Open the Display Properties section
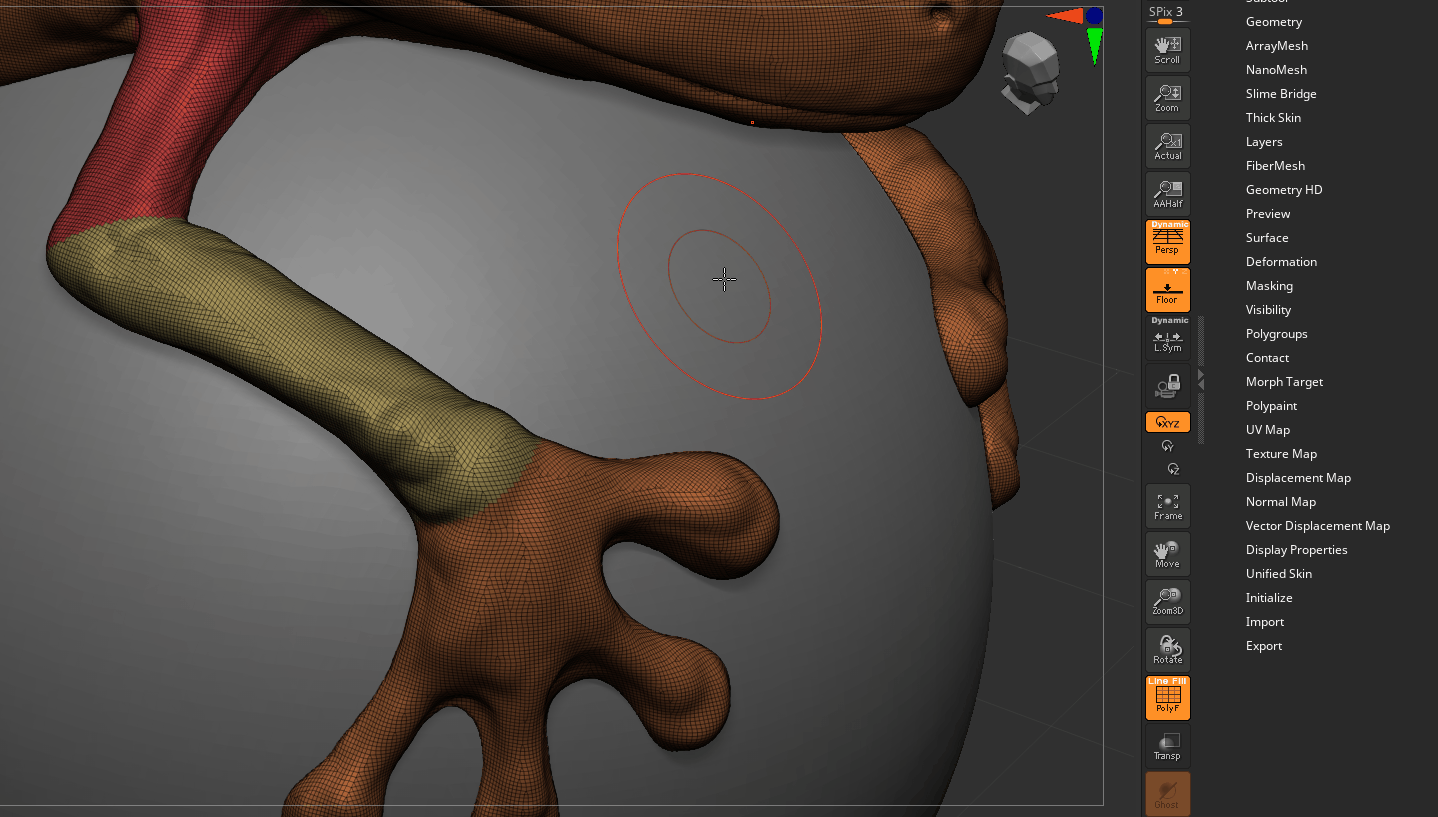Screen dimensions: 1438x817 [x=1296, y=550]
